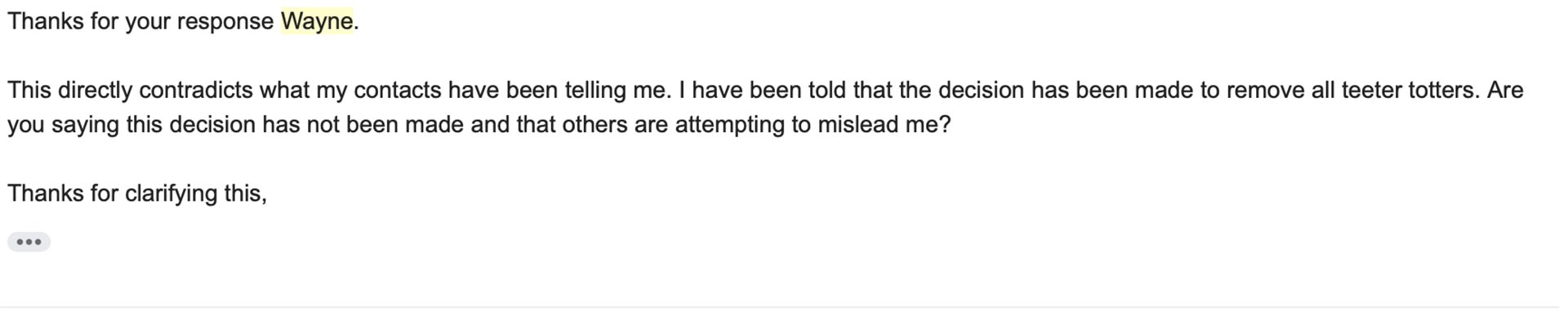Click the word 'saying' in the second paragraph line

tap(85, 126)
